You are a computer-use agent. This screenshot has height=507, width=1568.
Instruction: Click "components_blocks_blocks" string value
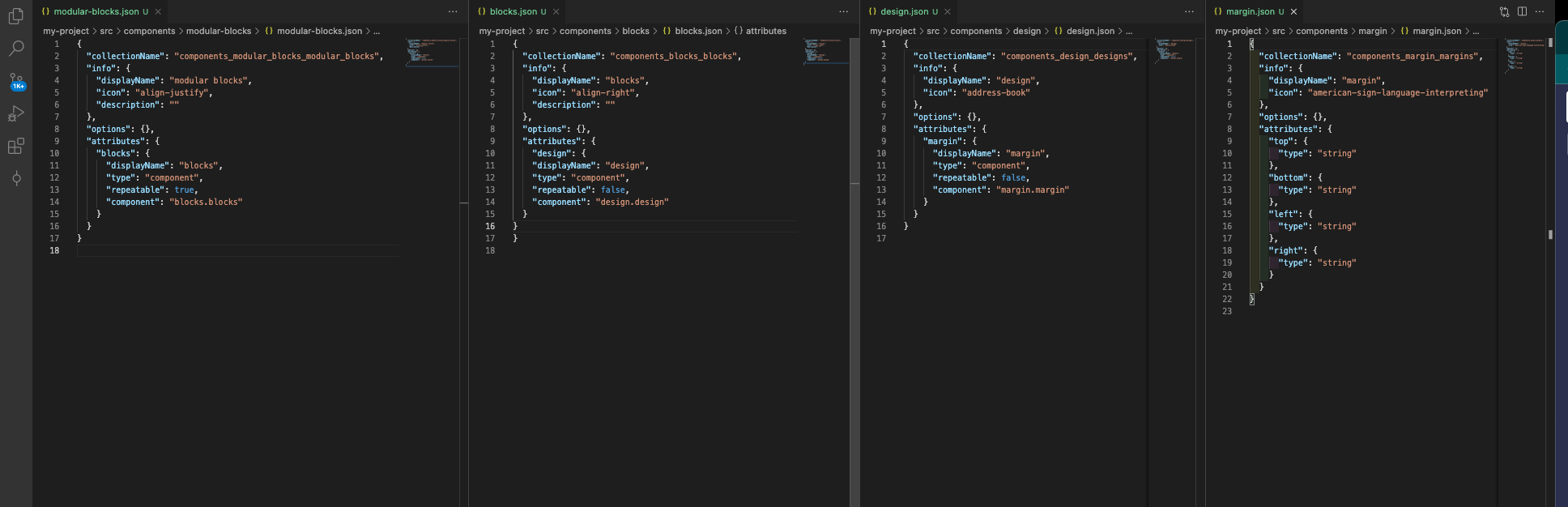coord(673,56)
